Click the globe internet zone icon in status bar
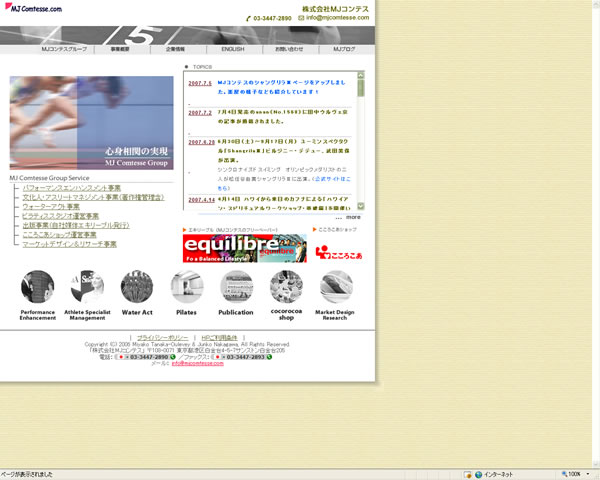 click(x=478, y=475)
